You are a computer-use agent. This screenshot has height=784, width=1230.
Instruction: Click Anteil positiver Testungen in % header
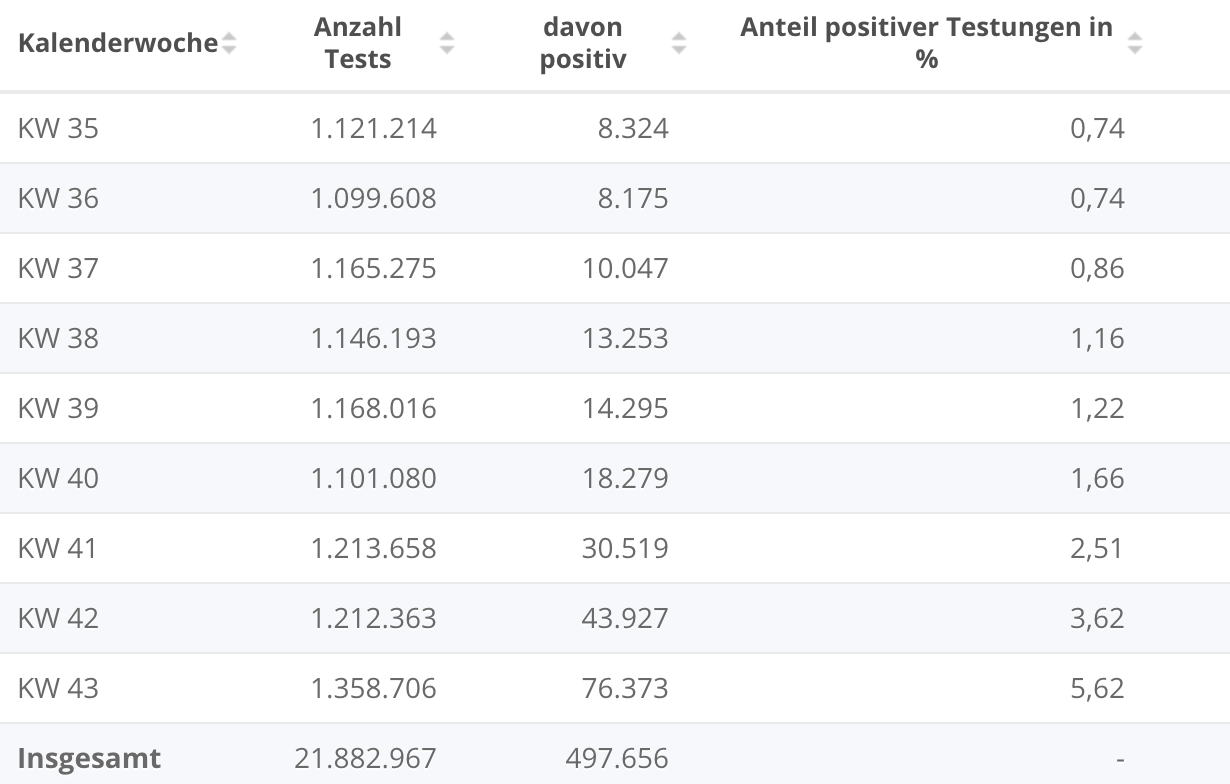click(926, 43)
